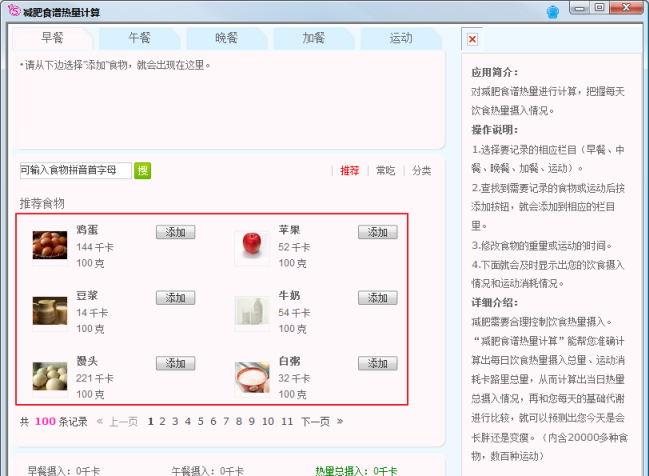Click the blue skin icon in title bar
This screenshot has height=476, width=649.
point(553,12)
